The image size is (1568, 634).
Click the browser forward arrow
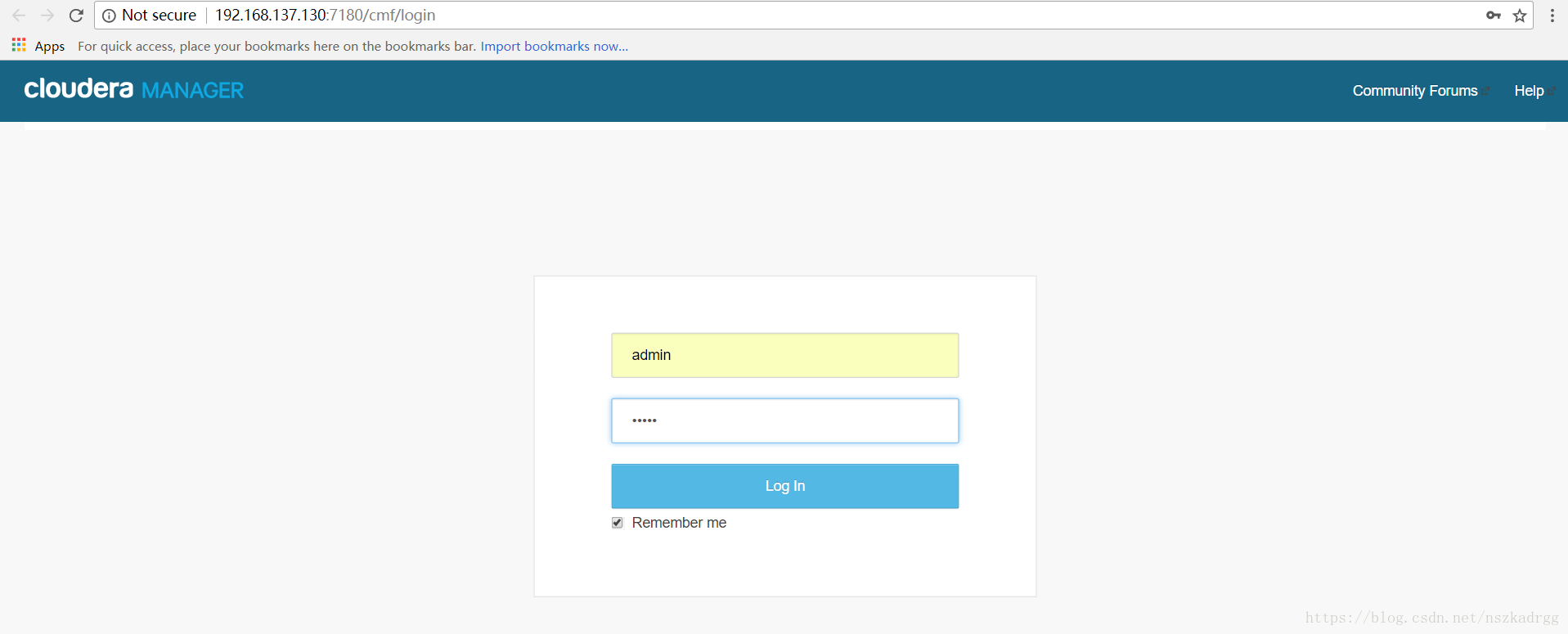(x=47, y=16)
